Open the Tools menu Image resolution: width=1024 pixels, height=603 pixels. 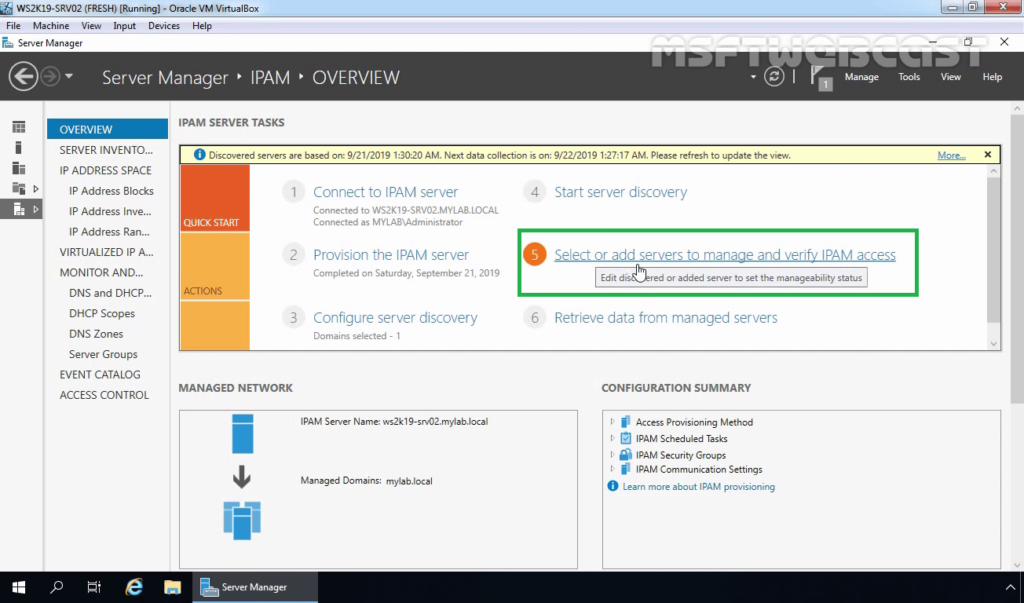[x=908, y=77]
